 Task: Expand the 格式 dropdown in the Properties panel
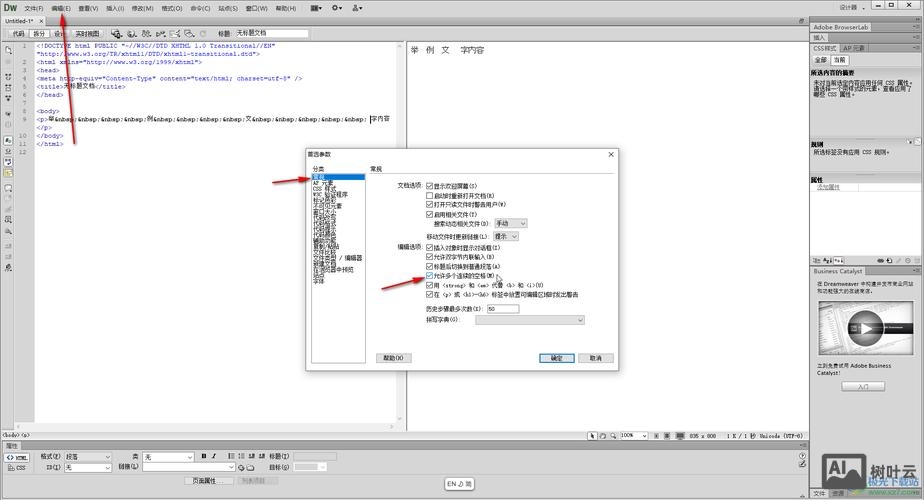tap(88, 457)
